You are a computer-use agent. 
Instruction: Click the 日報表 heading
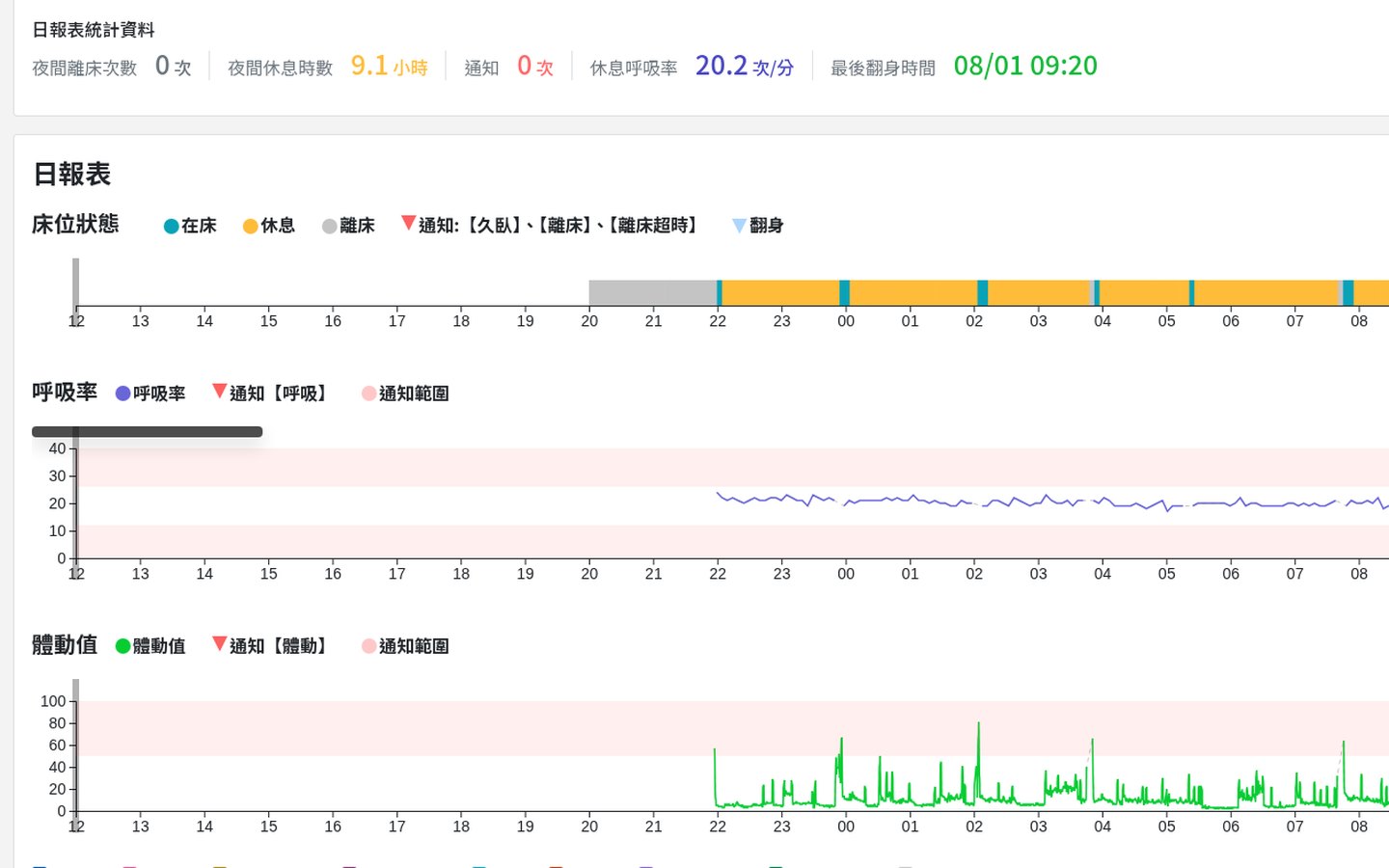72,175
